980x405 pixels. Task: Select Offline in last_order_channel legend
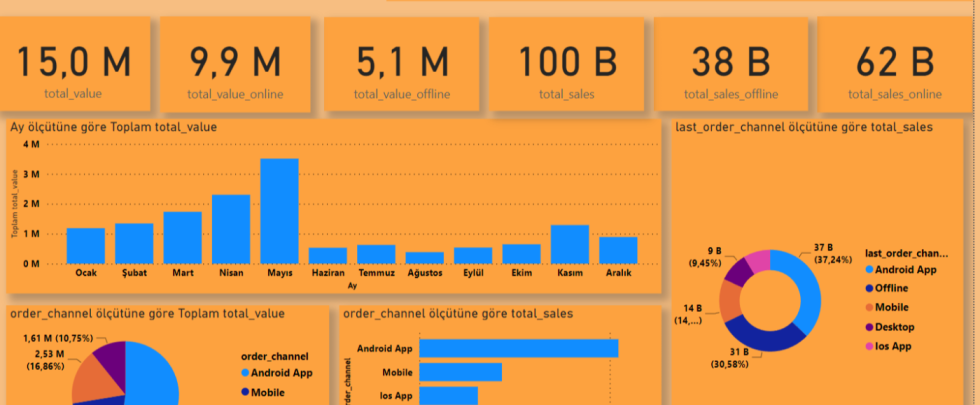click(x=886, y=289)
